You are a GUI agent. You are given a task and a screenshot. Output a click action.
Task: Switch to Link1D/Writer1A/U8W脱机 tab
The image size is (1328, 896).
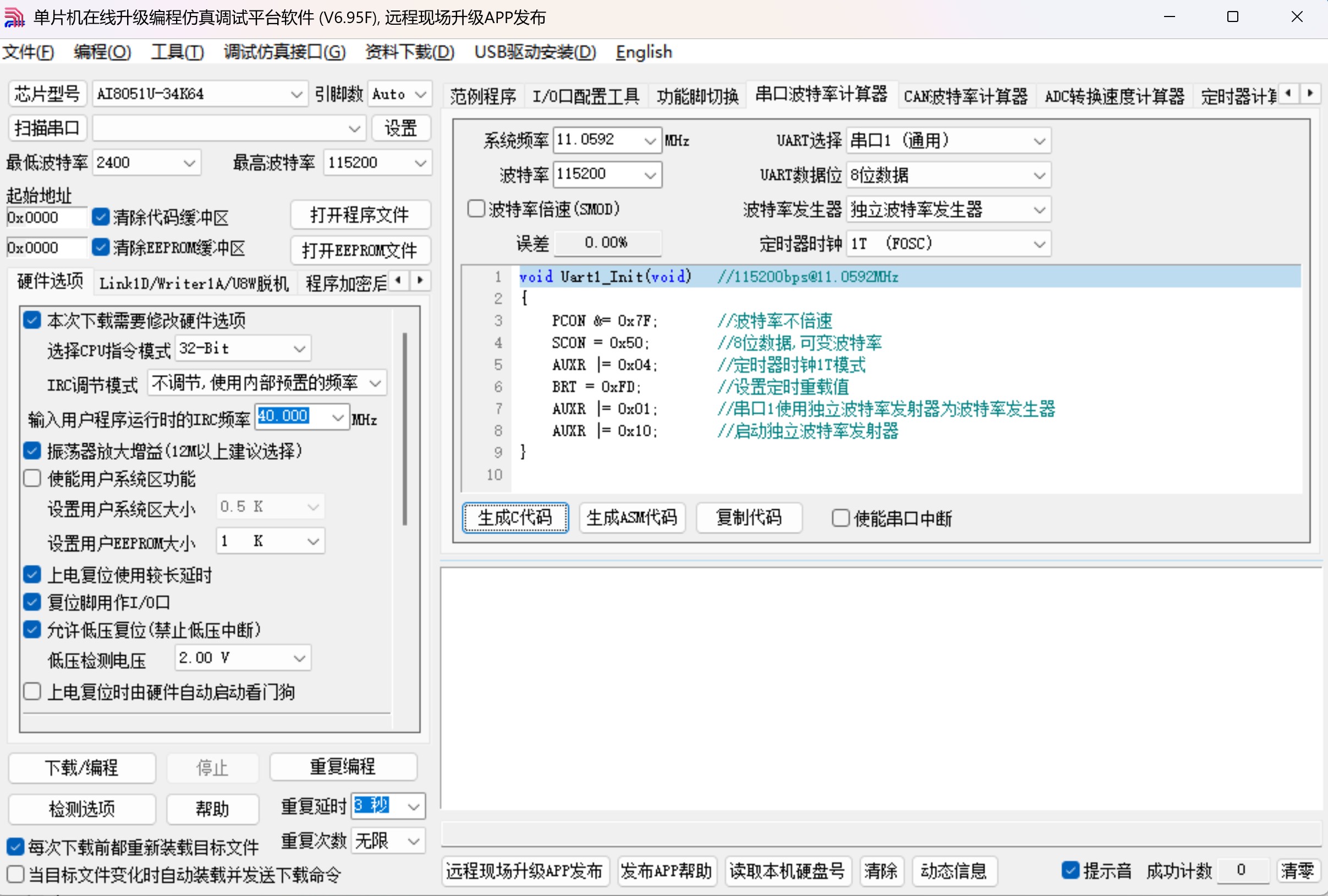tap(194, 283)
